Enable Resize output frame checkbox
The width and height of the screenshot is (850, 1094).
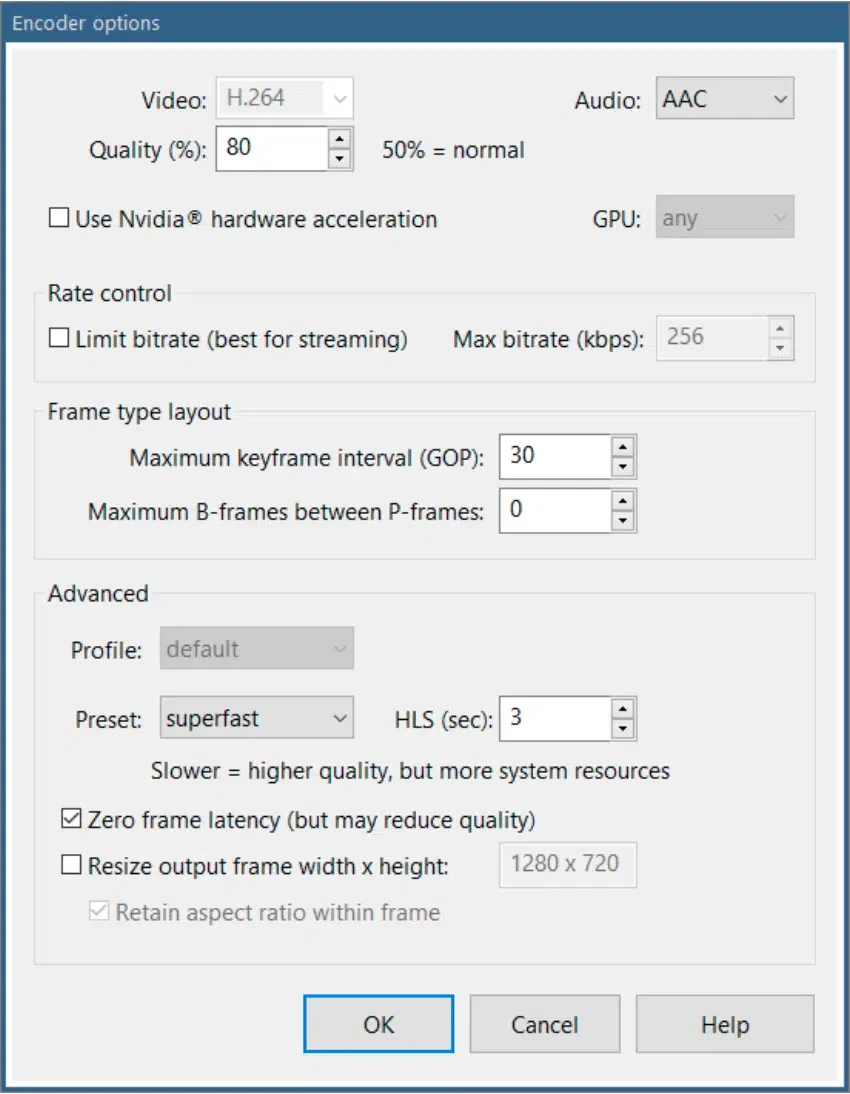pyautogui.click(x=71, y=866)
